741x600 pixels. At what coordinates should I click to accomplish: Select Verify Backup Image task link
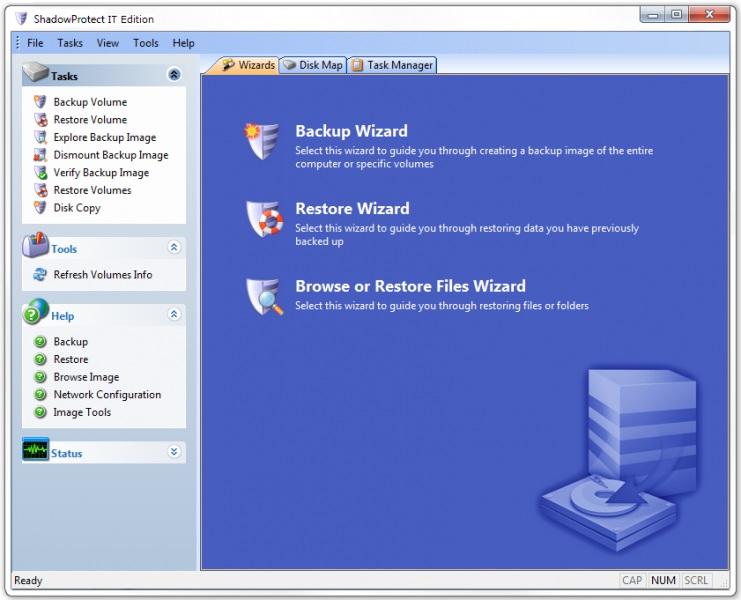(101, 172)
